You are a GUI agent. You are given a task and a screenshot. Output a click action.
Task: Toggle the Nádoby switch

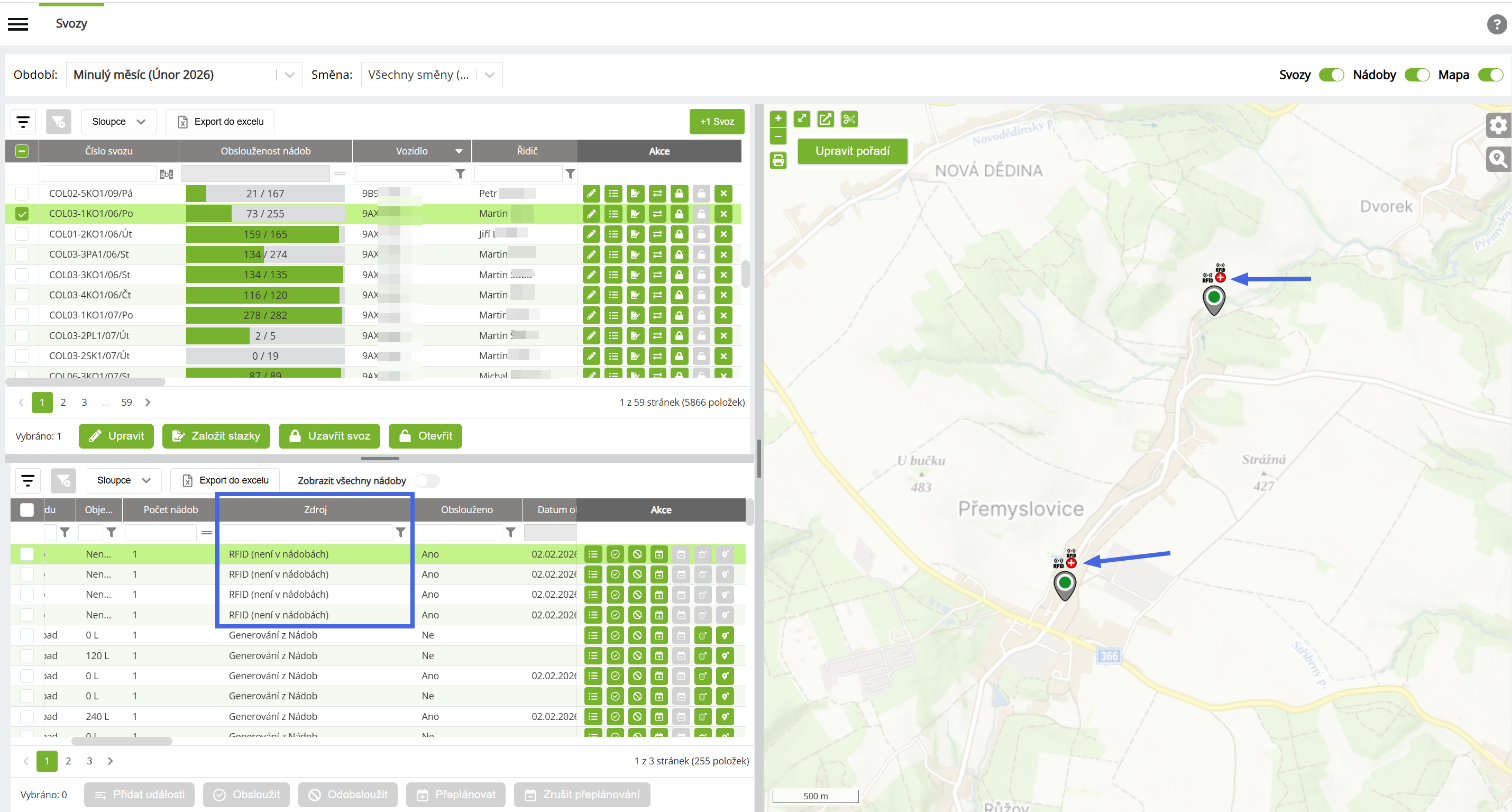coord(1416,75)
